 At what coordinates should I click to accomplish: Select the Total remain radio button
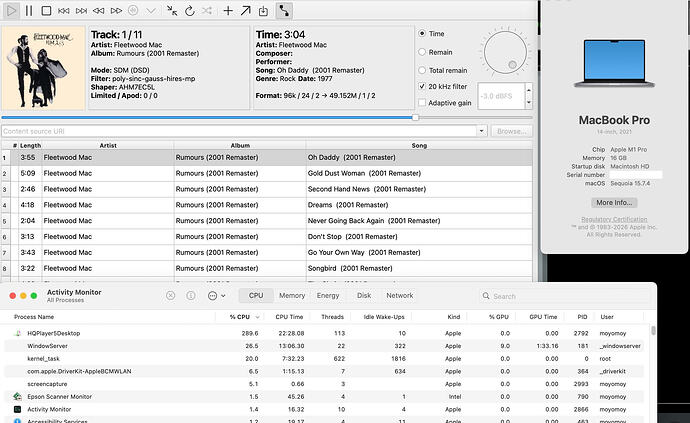click(x=422, y=70)
